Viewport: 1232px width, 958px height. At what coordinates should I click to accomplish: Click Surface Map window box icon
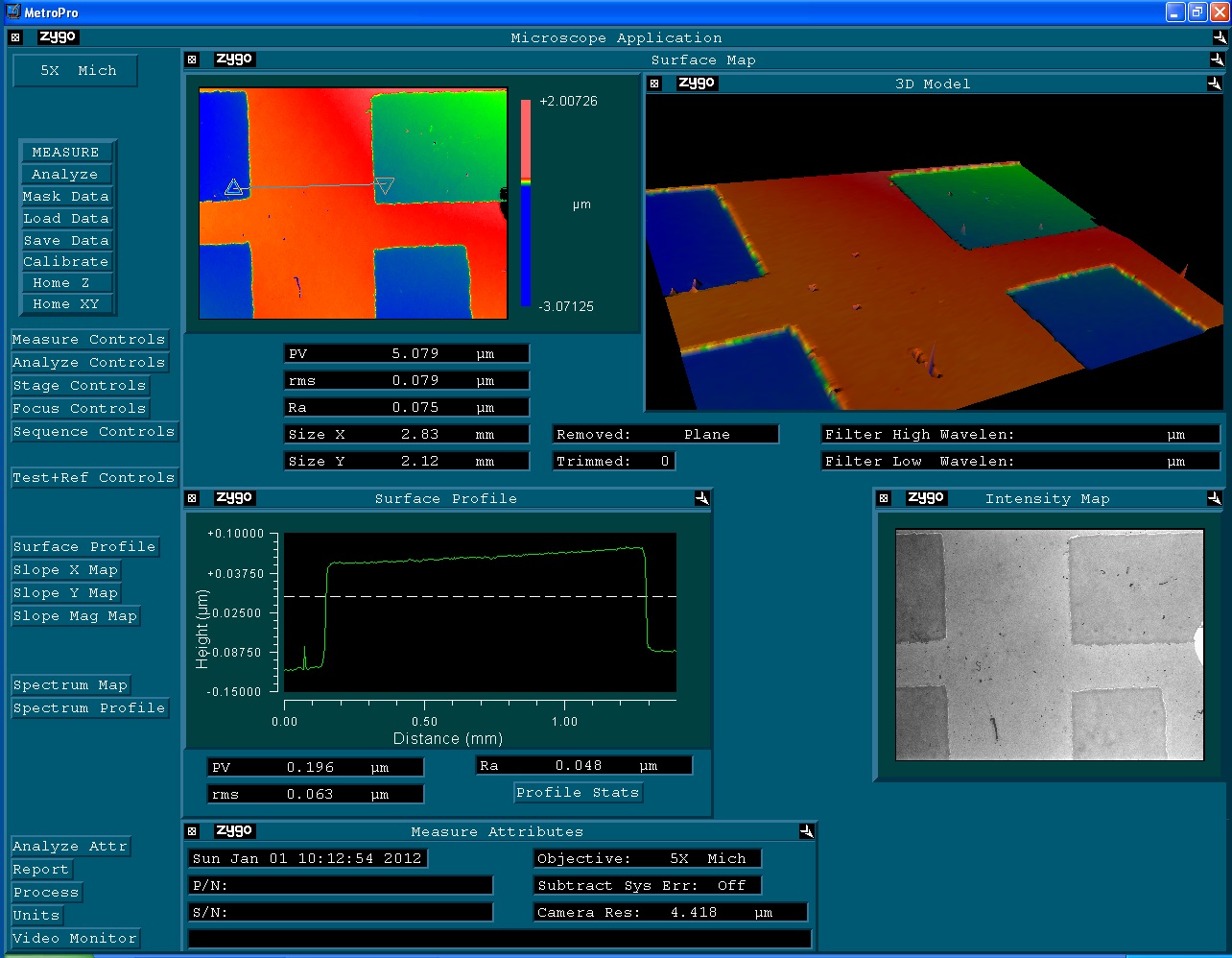point(192,60)
